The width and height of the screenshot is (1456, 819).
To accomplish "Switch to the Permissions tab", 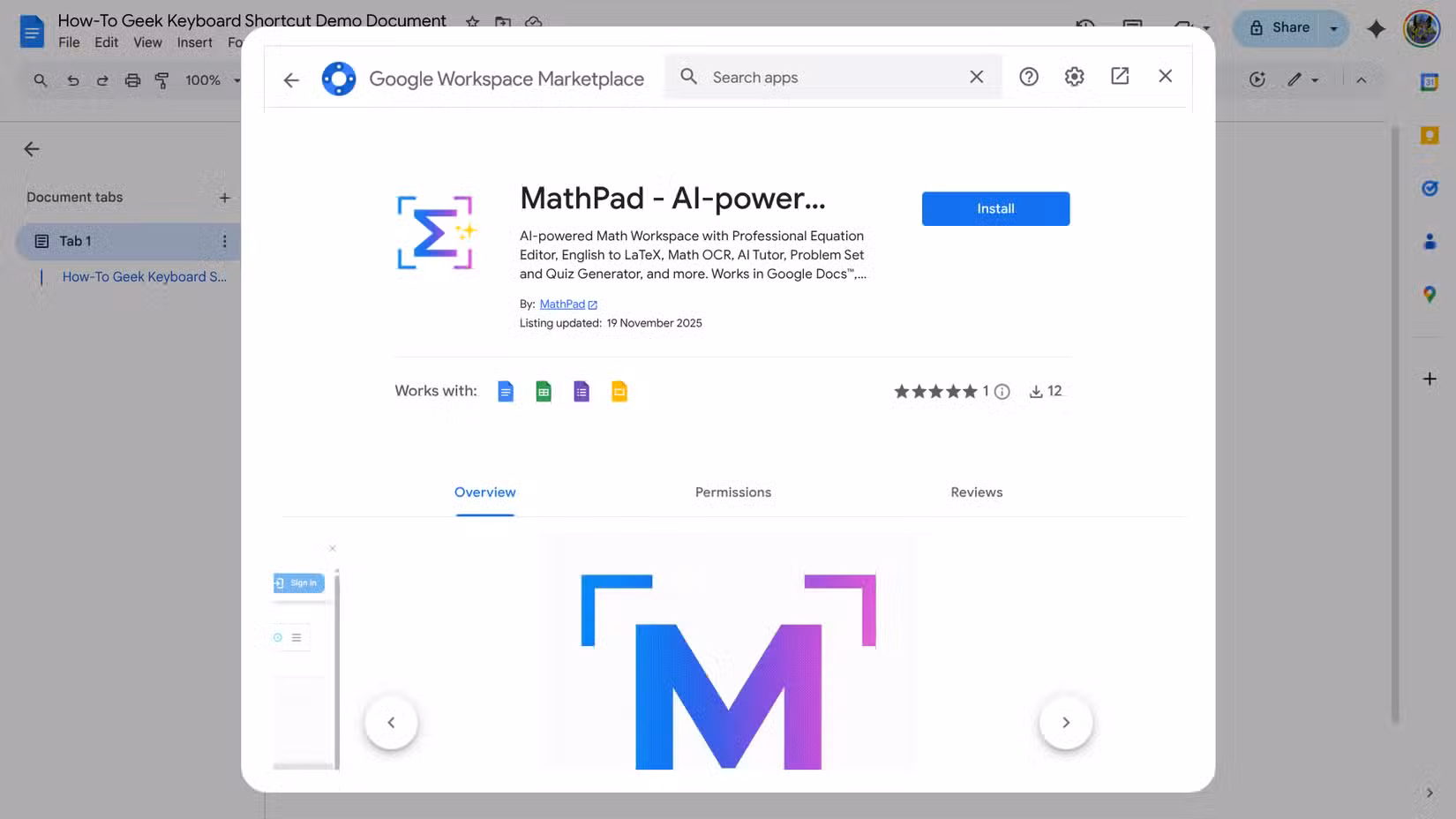I will (732, 492).
